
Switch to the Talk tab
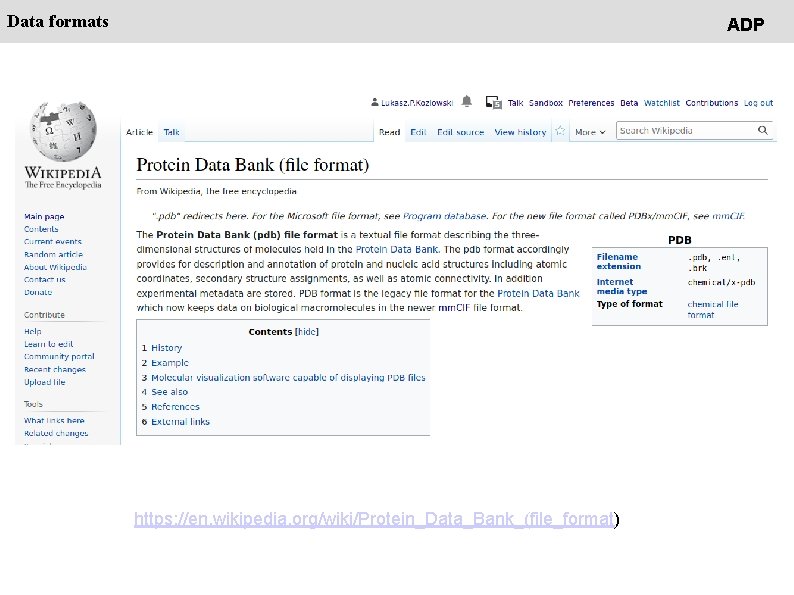[172, 132]
